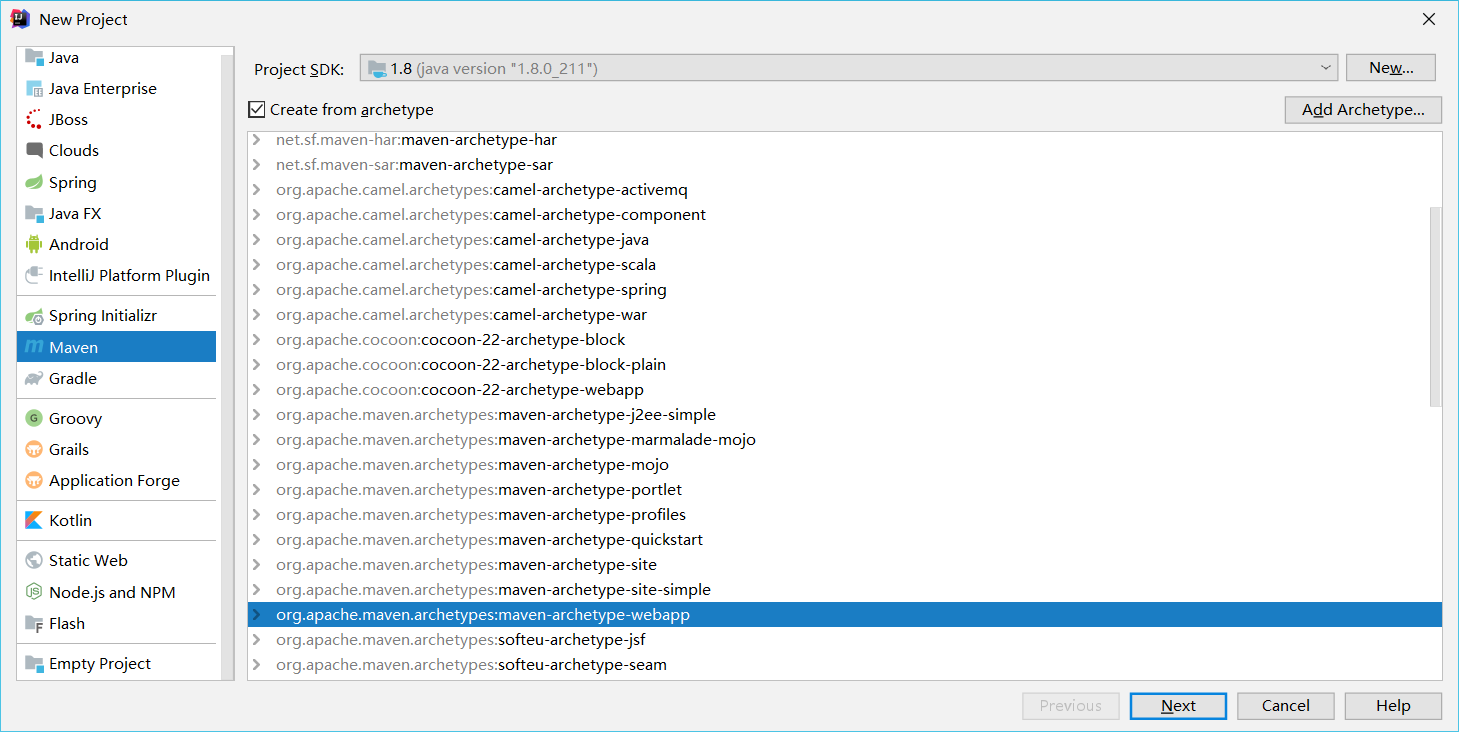
Task: Select cocoon-22-archetype-block-plain row
Action: point(845,365)
